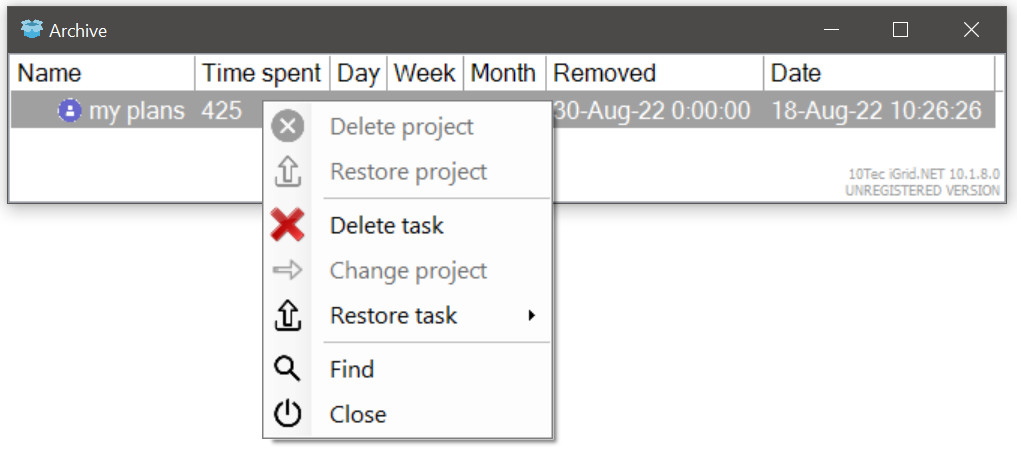Choose Close in the context menu

pyautogui.click(x=358, y=414)
